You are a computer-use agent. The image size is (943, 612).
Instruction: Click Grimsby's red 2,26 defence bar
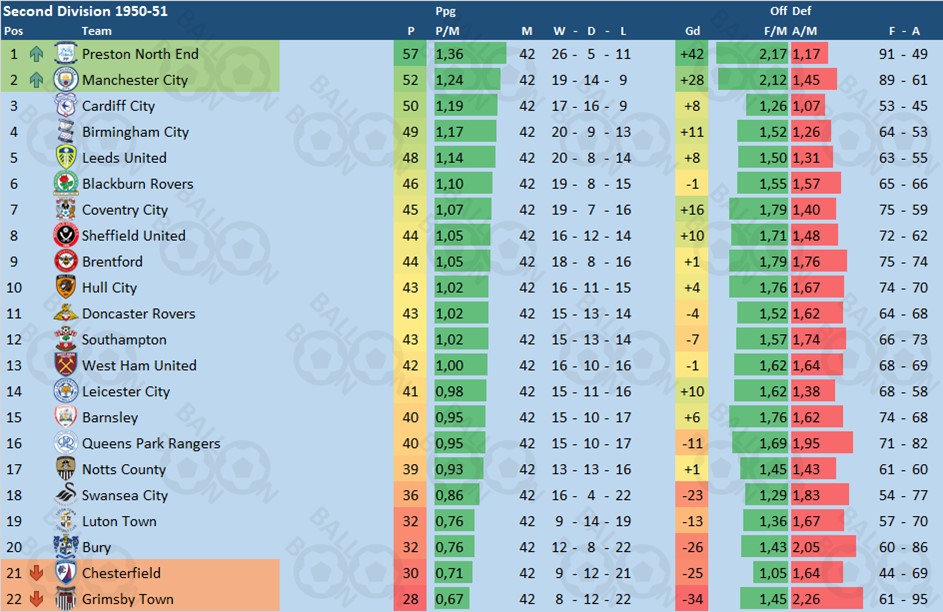826,599
